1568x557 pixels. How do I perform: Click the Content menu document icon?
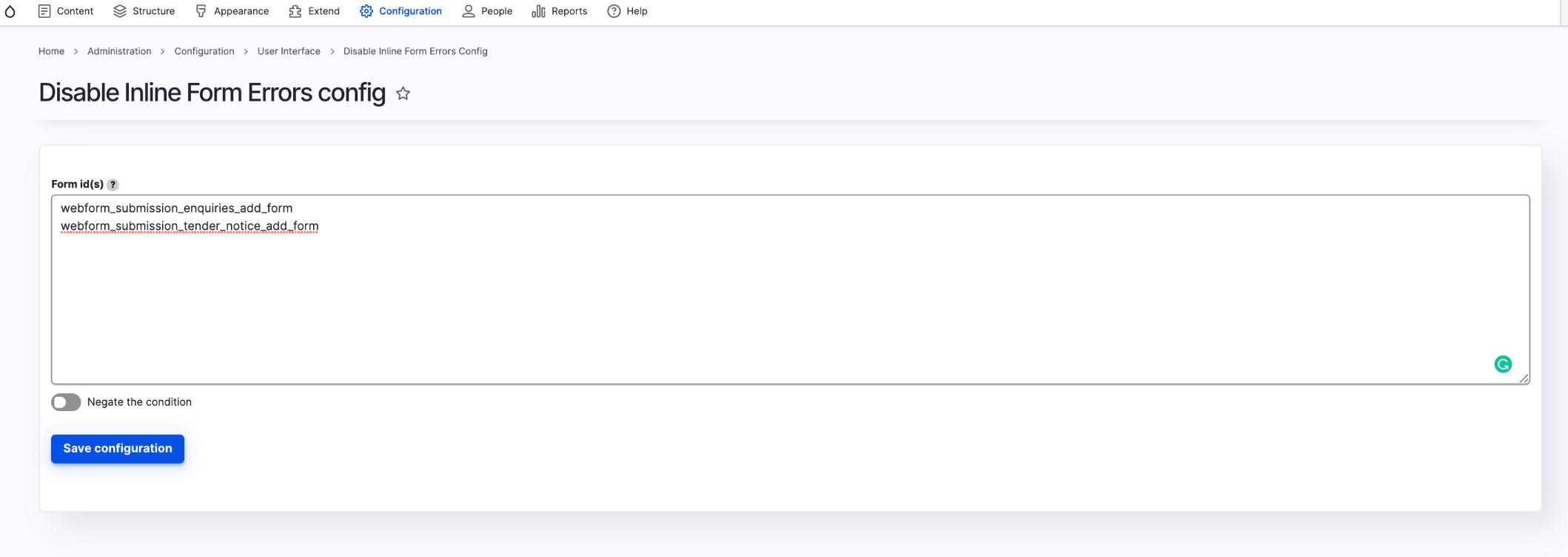point(44,11)
